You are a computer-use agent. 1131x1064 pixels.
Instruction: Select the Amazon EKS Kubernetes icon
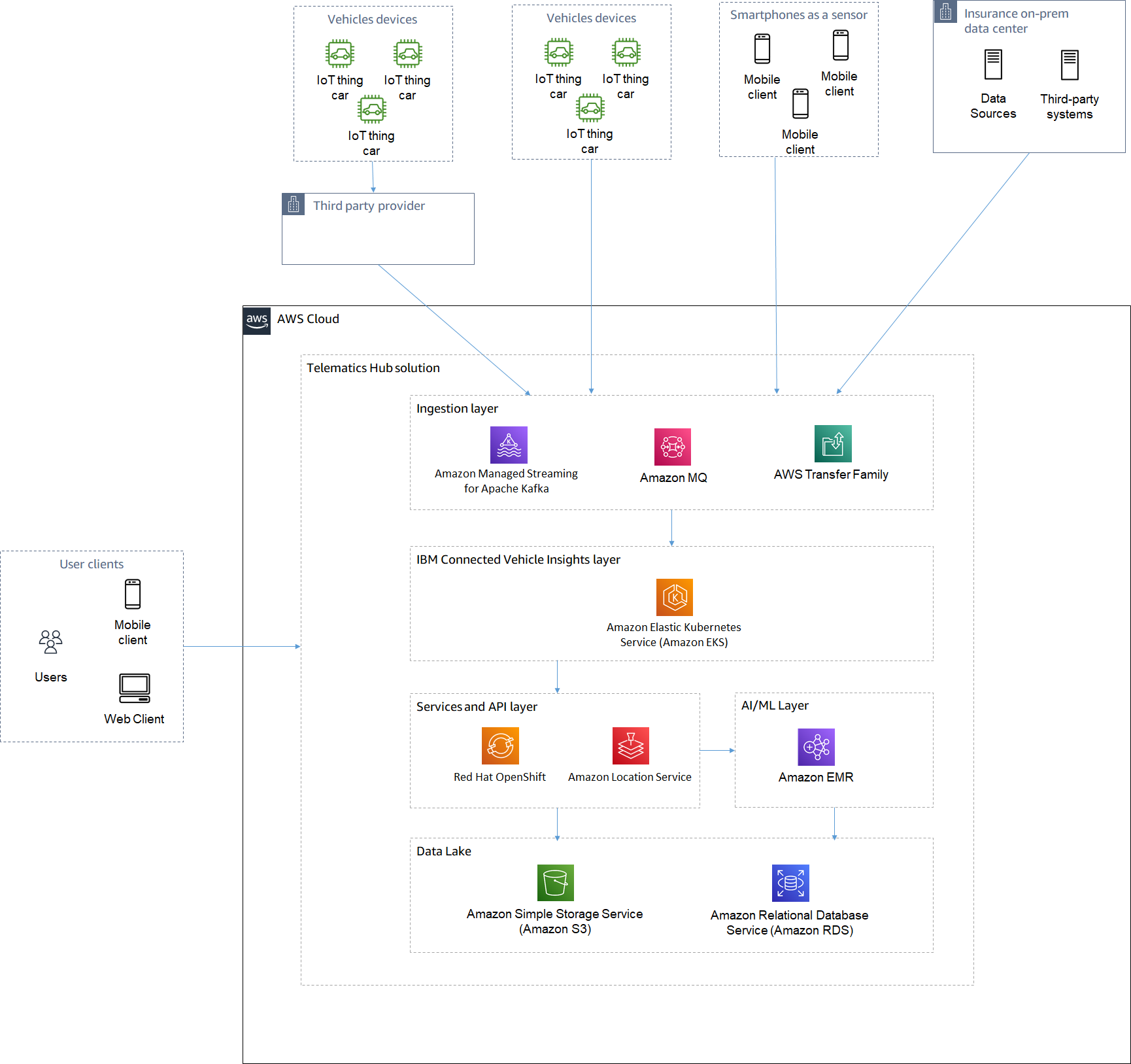tap(675, 597)
